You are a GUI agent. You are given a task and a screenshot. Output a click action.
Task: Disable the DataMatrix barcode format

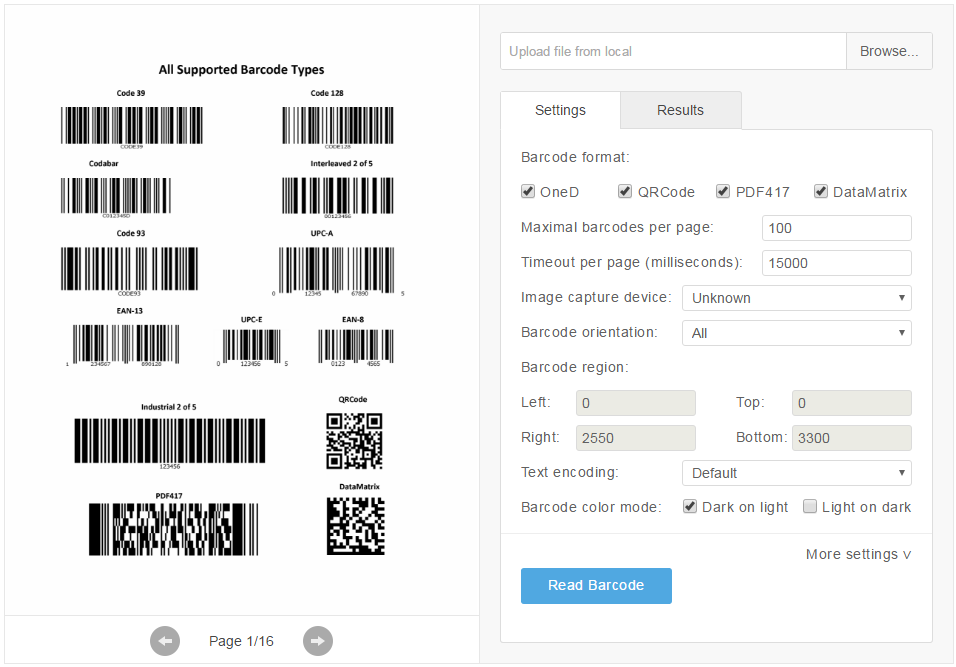821,191
